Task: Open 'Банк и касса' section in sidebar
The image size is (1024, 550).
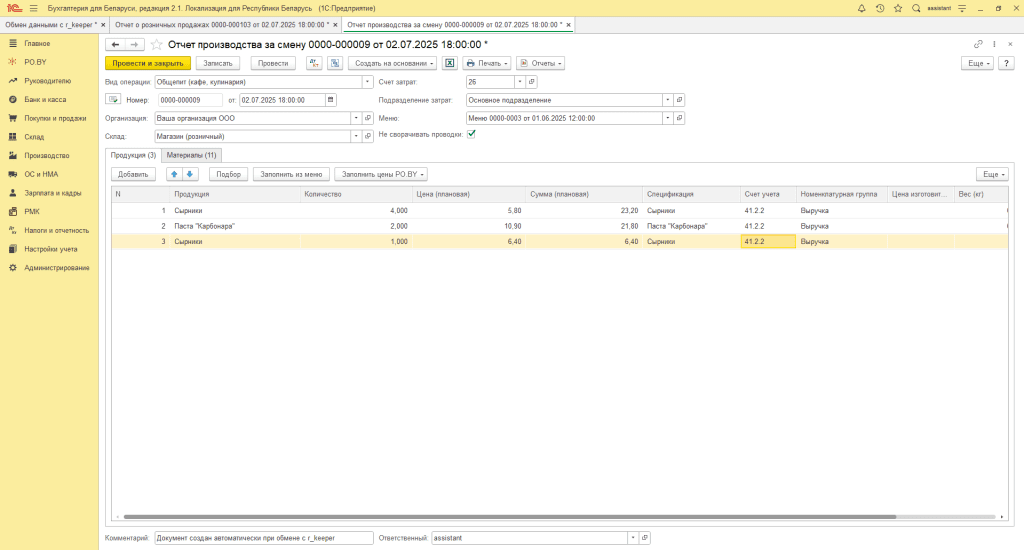Action: pos(45,99)
